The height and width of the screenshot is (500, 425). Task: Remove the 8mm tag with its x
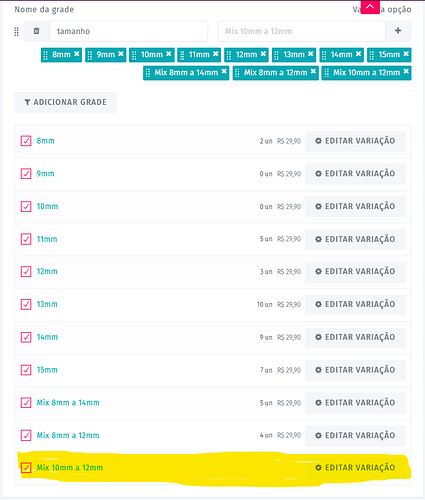coord(77,54)
